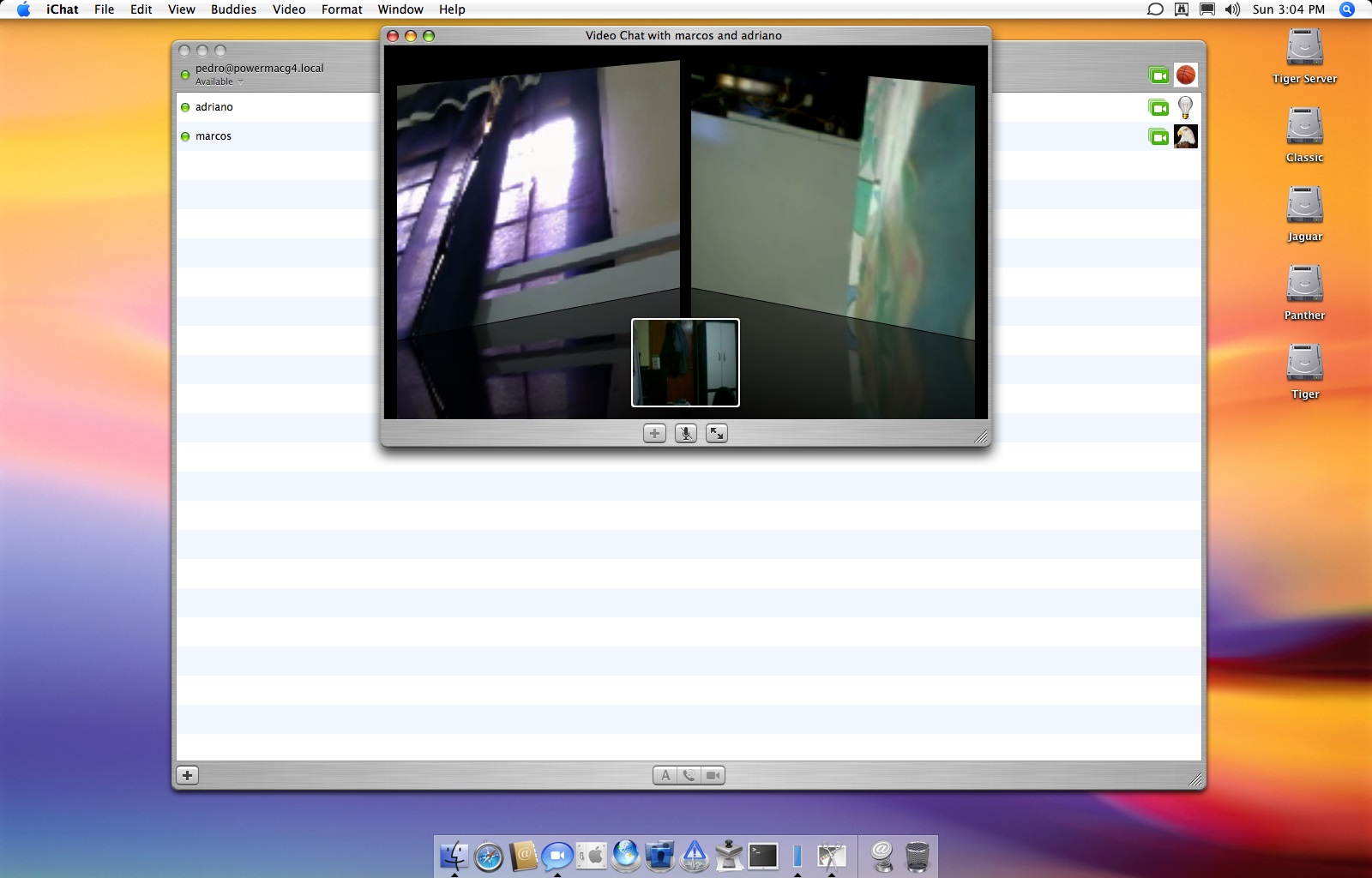Click the basketball buddy picture

coord(1186,75)
